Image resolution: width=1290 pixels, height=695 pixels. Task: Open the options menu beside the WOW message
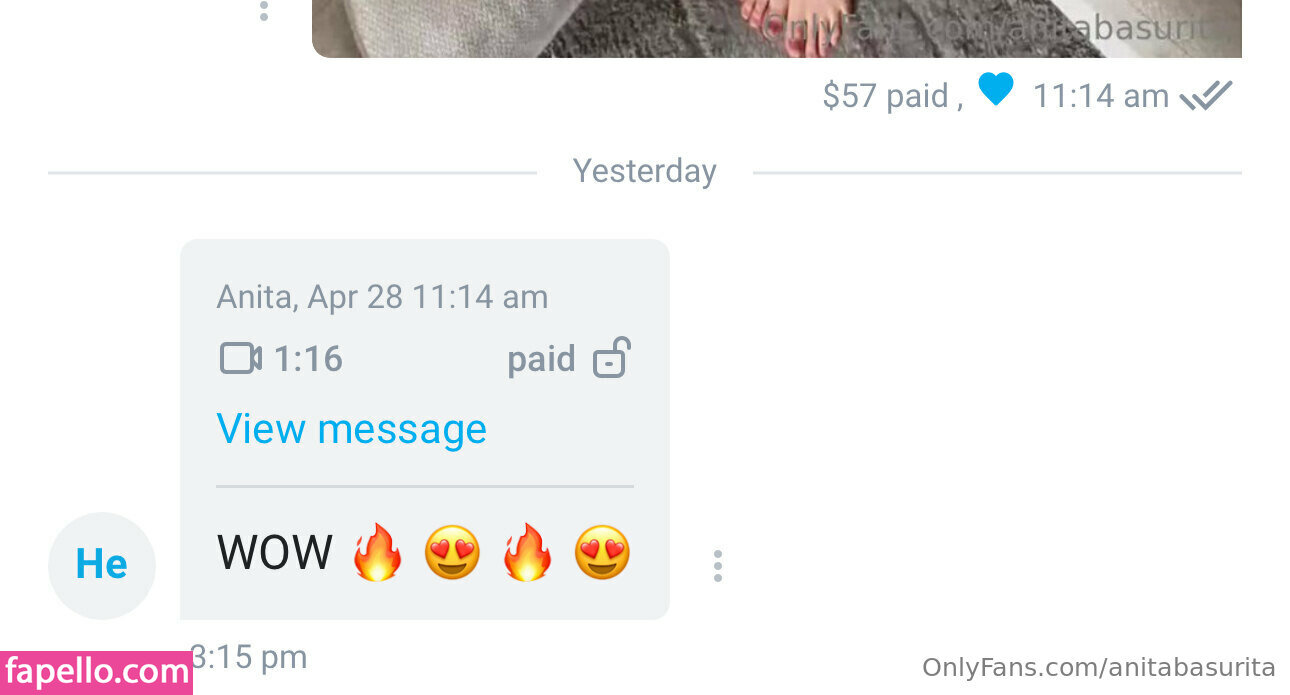coord(717,566)
